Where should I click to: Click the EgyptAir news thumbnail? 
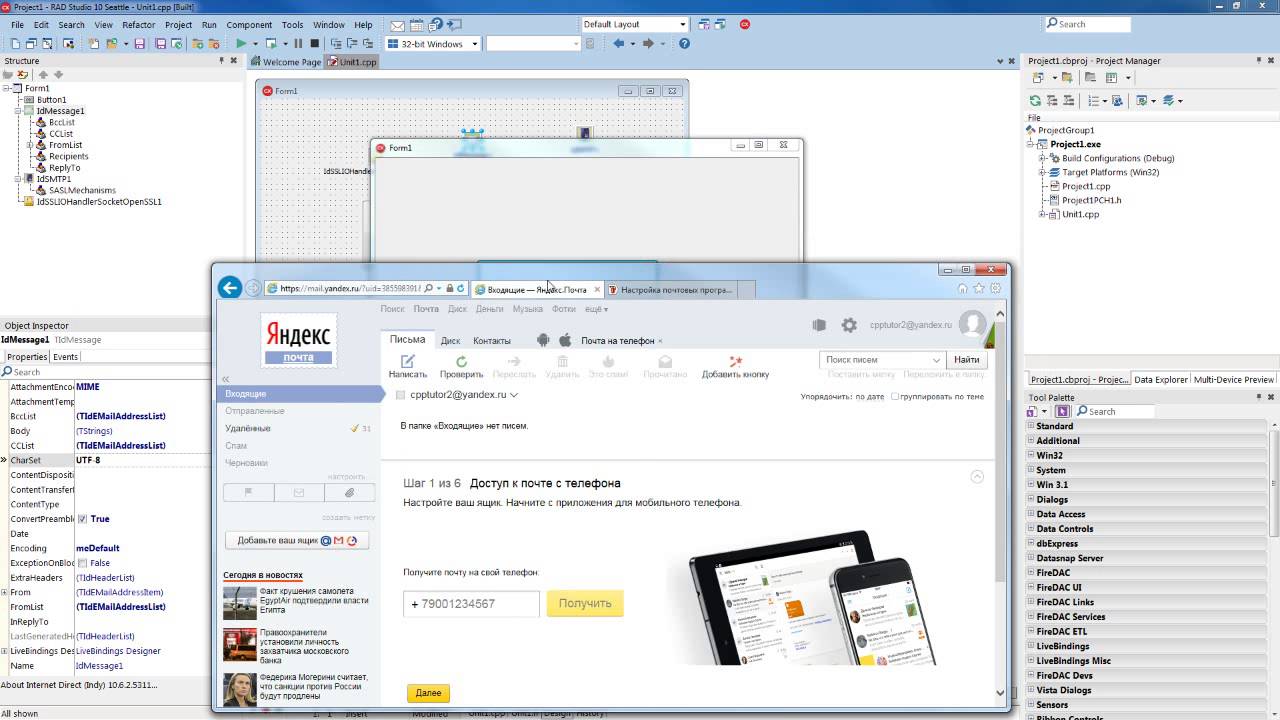point(240,603)
